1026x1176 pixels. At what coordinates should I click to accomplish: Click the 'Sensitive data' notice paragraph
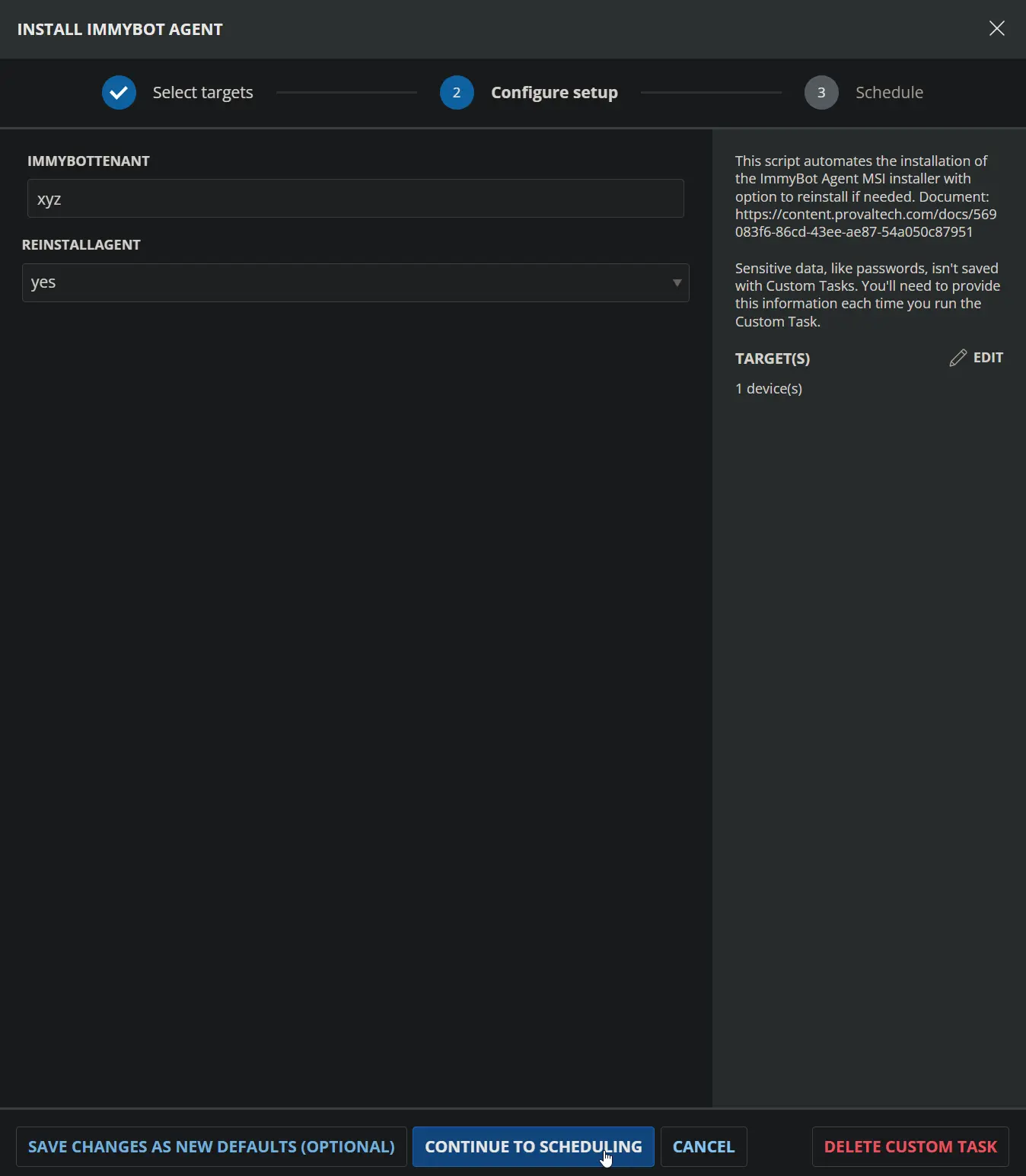[868, 295]
